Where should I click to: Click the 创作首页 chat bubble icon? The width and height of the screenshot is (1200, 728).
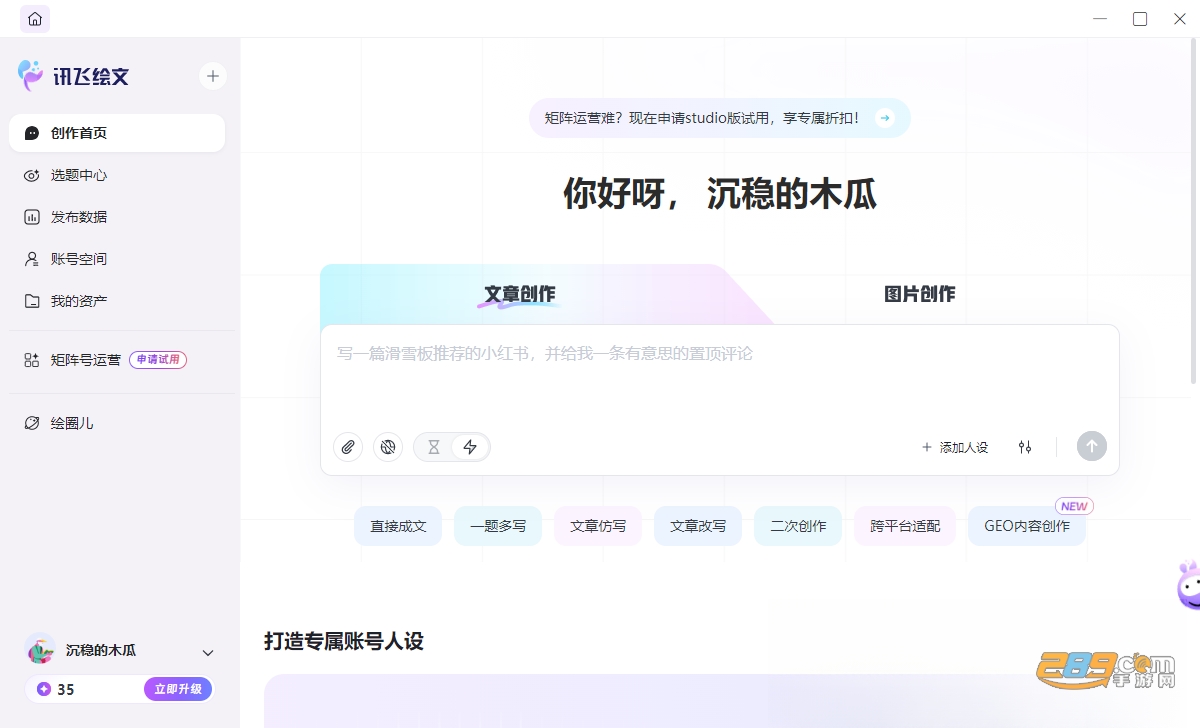(32, 133)
